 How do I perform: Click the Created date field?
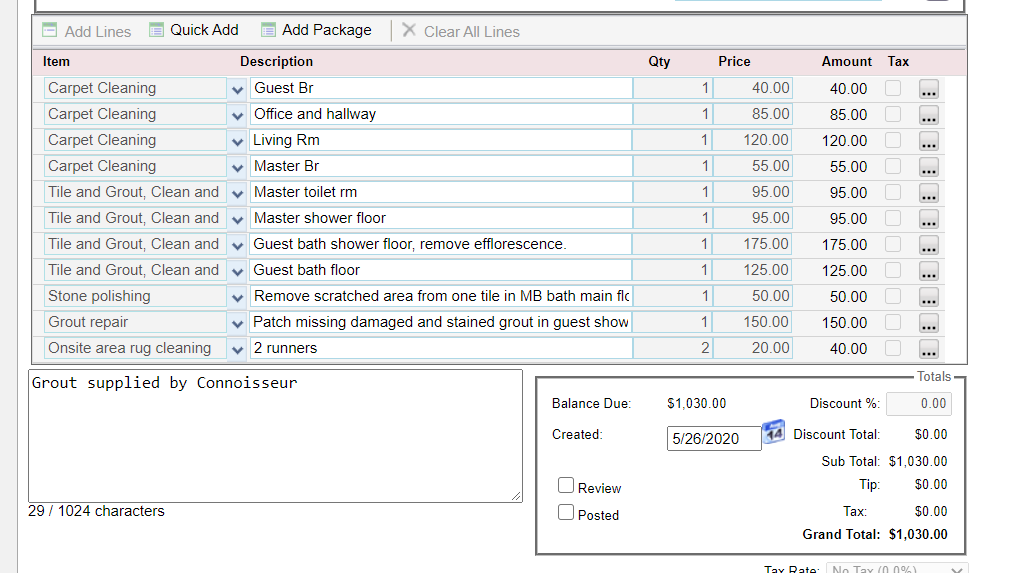[713, 439]
